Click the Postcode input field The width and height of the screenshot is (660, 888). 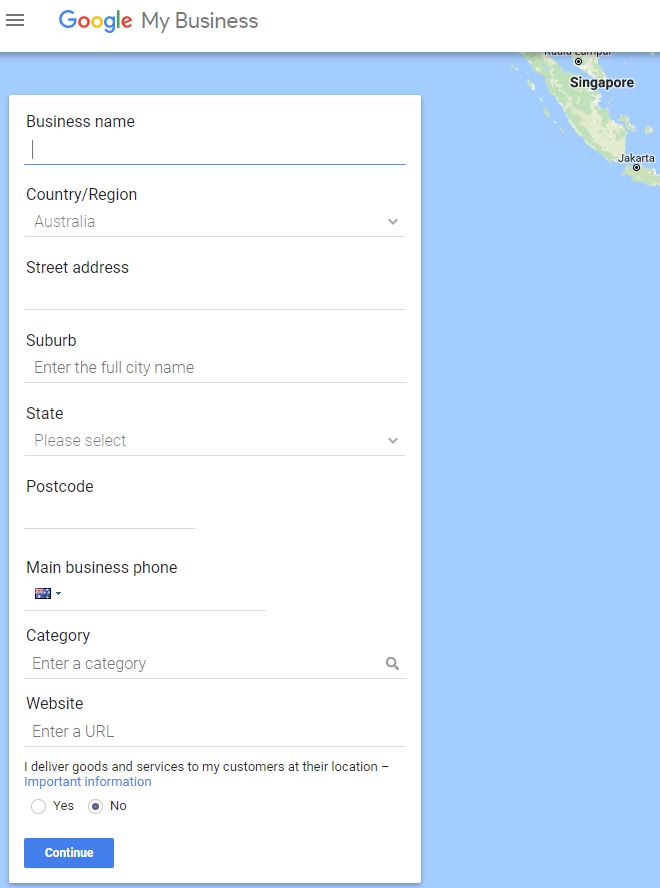pyautogui.click(x=109, y=515)
